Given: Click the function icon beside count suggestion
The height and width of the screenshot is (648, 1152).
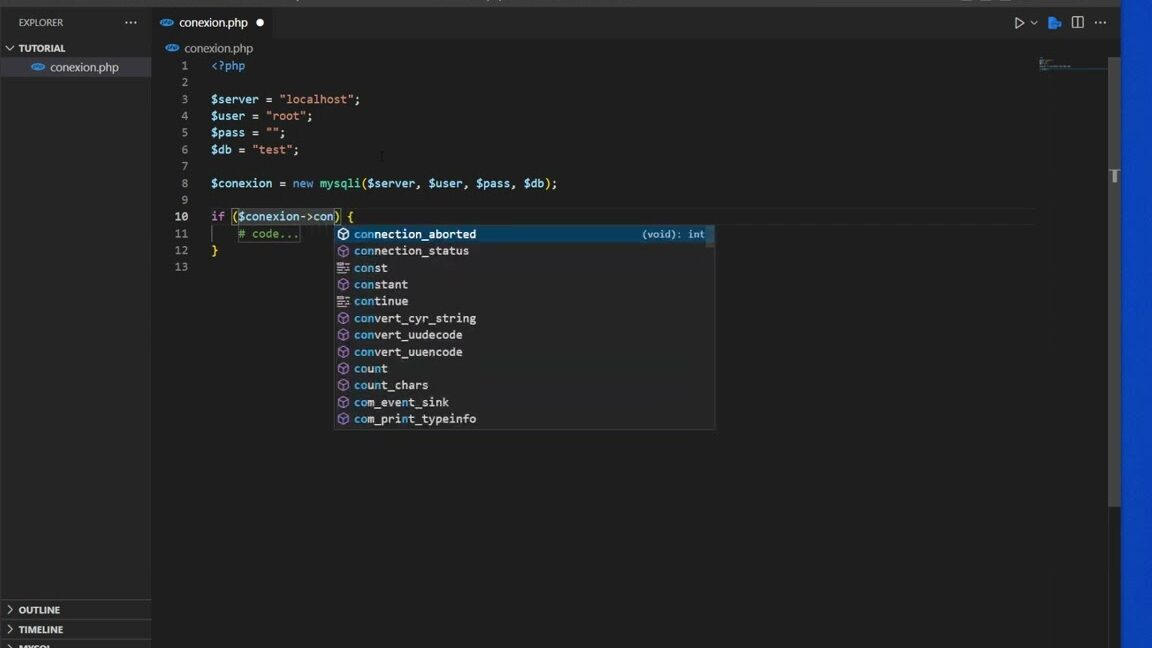Looking at the screenshot, I should click(x=343, y=368).
